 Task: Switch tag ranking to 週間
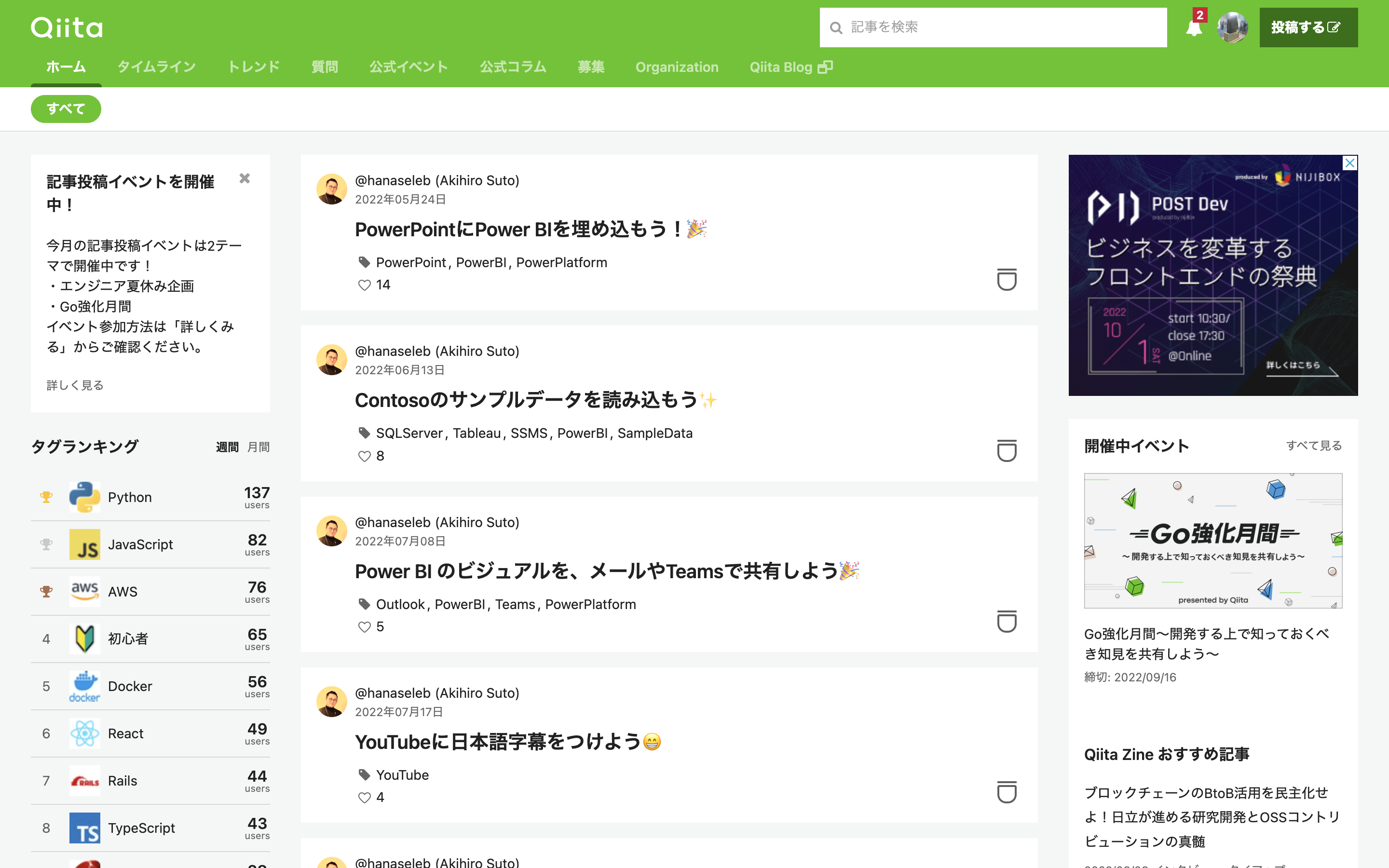click(227, 447)
